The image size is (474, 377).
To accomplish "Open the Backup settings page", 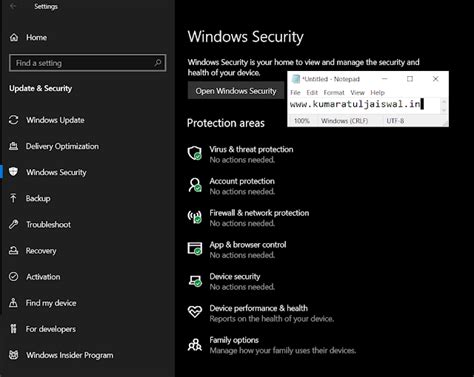I will pos(38,198).
